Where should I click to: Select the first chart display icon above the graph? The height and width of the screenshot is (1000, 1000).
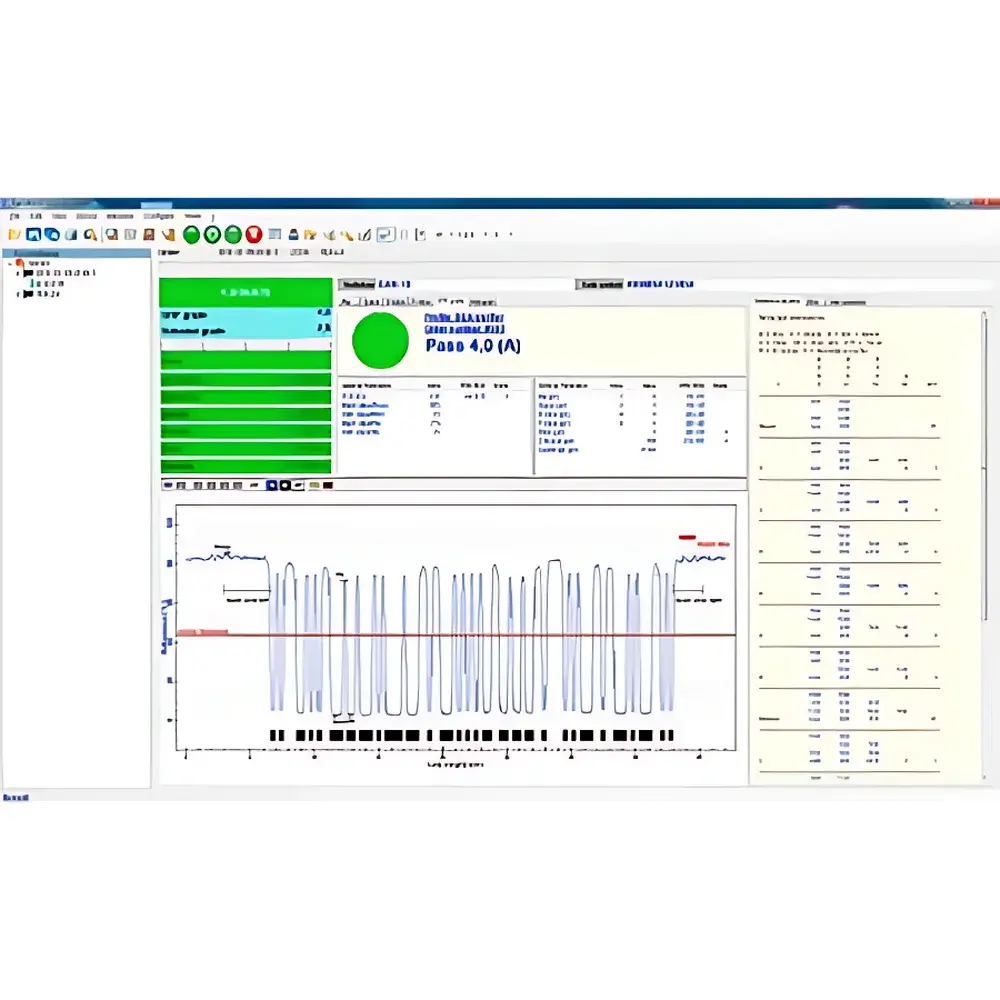pyautogui.click(x=168, y=485)
